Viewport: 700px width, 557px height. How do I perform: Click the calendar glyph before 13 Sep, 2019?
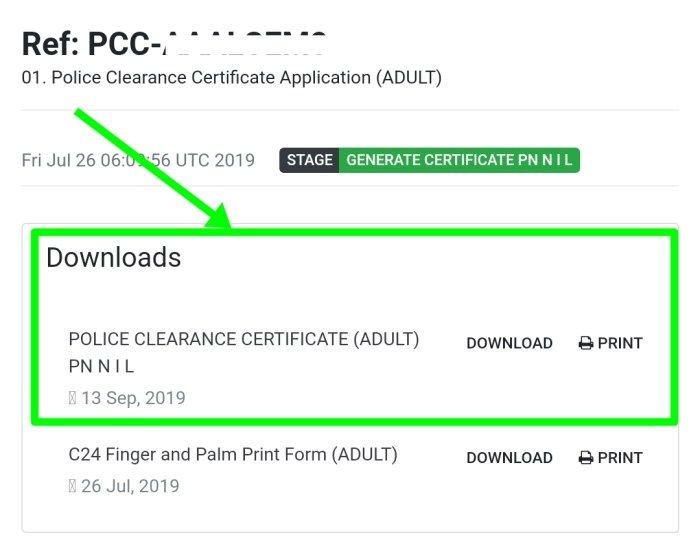(x=72, y=398)
